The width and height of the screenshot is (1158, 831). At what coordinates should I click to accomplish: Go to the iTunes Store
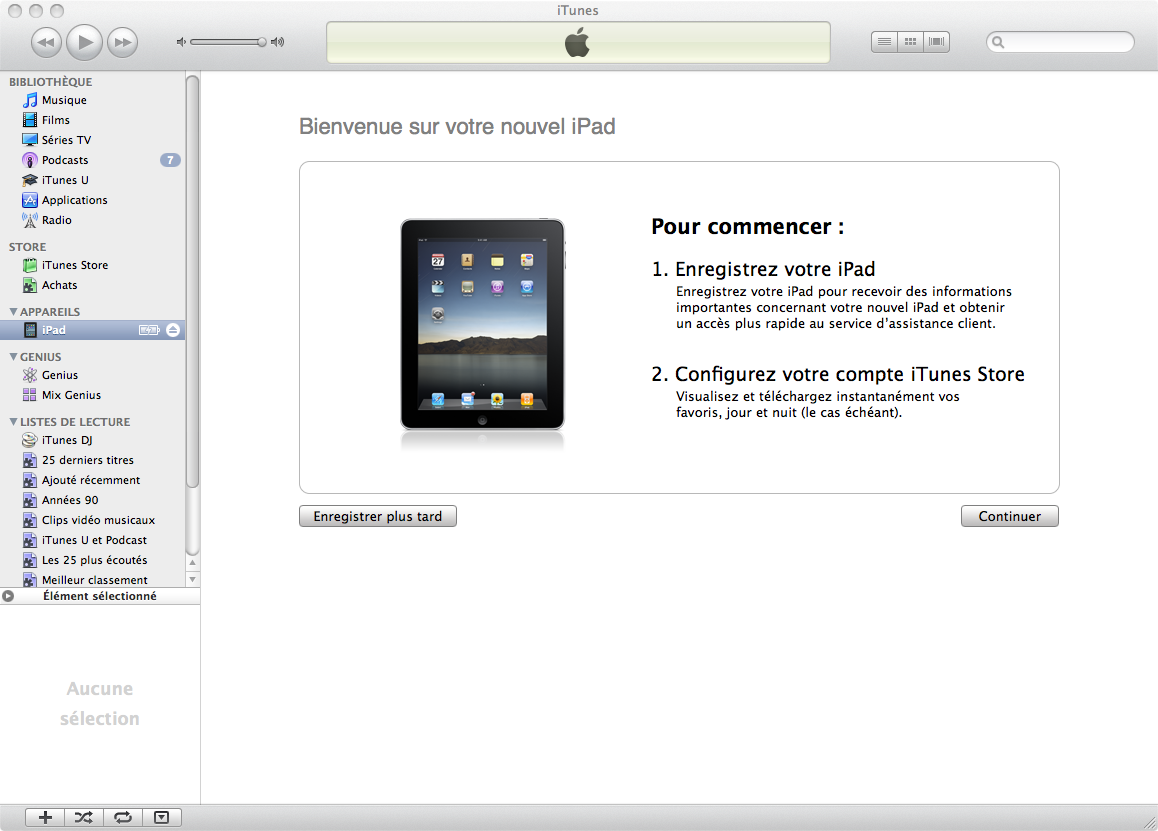click(x=92, y=265)
